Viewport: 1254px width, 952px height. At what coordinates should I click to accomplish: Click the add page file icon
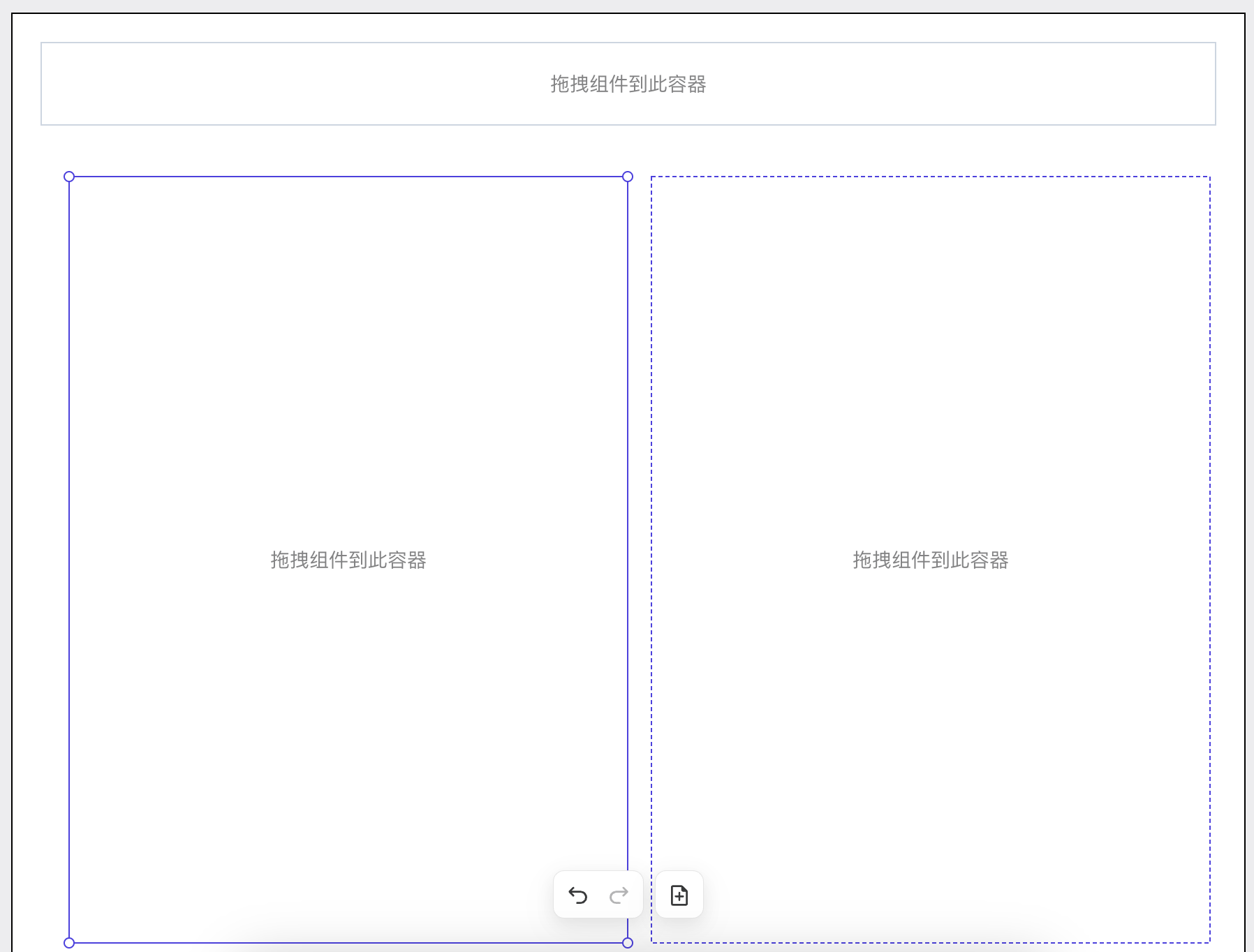tap(679, 895)
